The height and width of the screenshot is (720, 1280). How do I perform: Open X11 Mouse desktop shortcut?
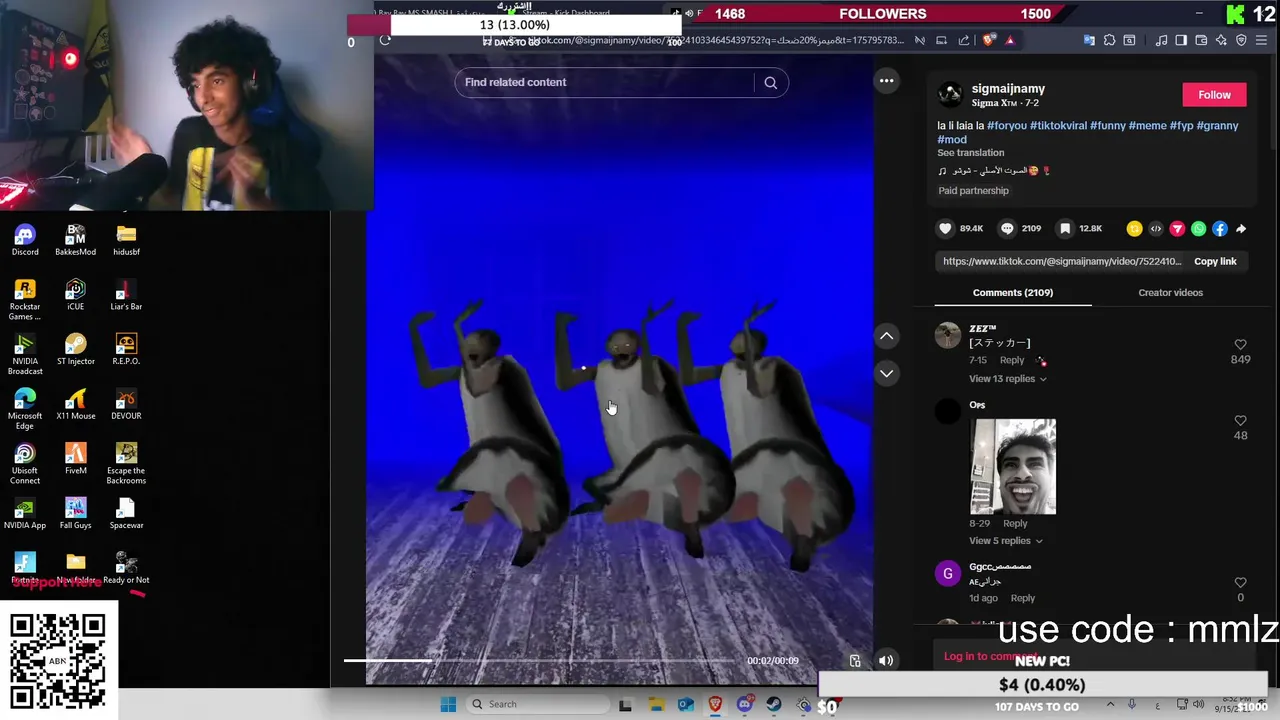(76, 404)
